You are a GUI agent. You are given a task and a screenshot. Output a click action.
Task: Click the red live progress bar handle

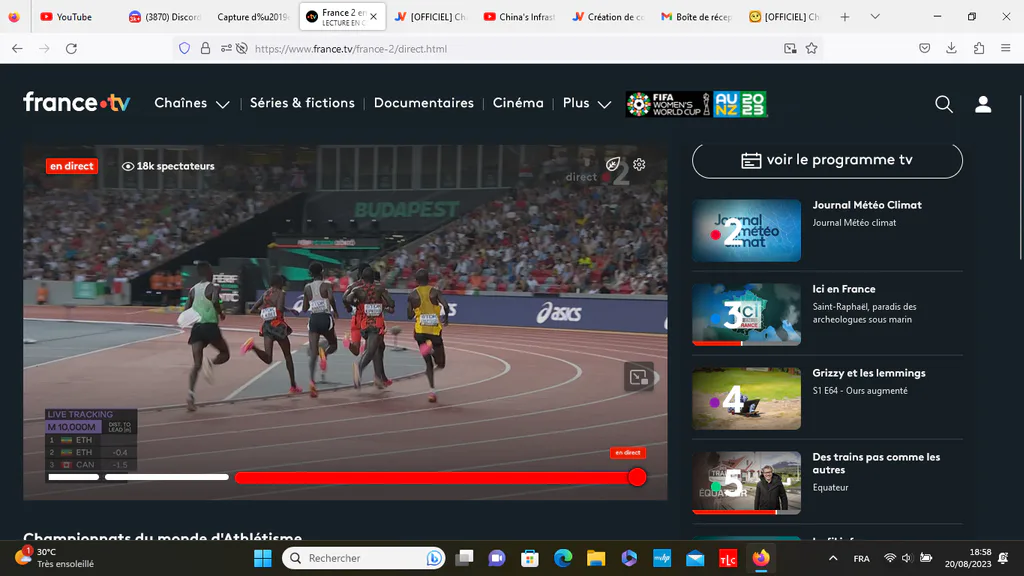click(637, 477)
